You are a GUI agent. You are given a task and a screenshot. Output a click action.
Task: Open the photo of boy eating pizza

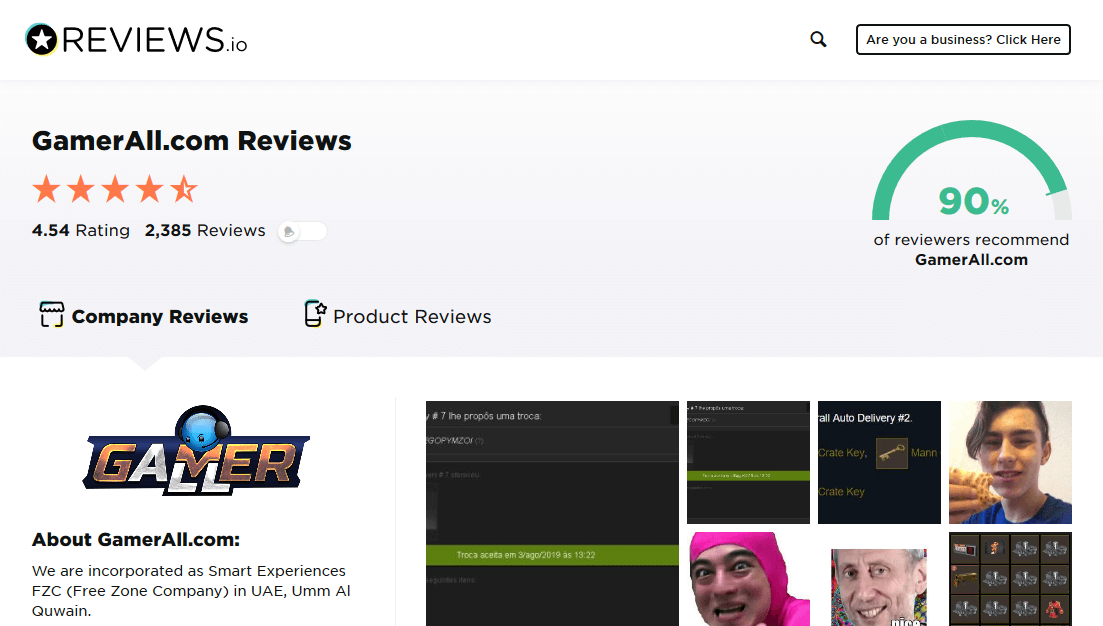point(1010,462)
